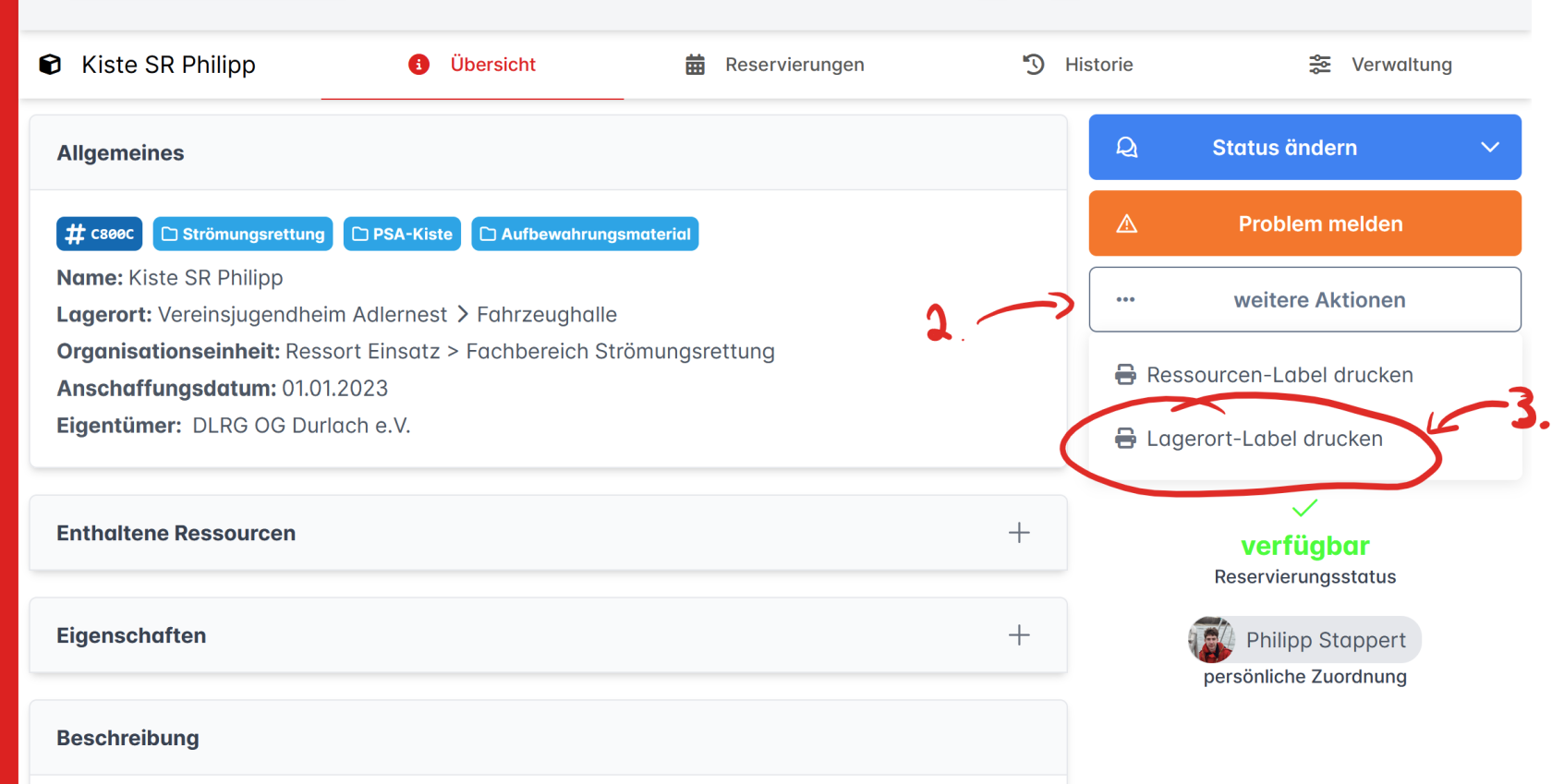Click the printer icon for Ressourcen-Label
1552x784 pixels.
pos(1125,375)
